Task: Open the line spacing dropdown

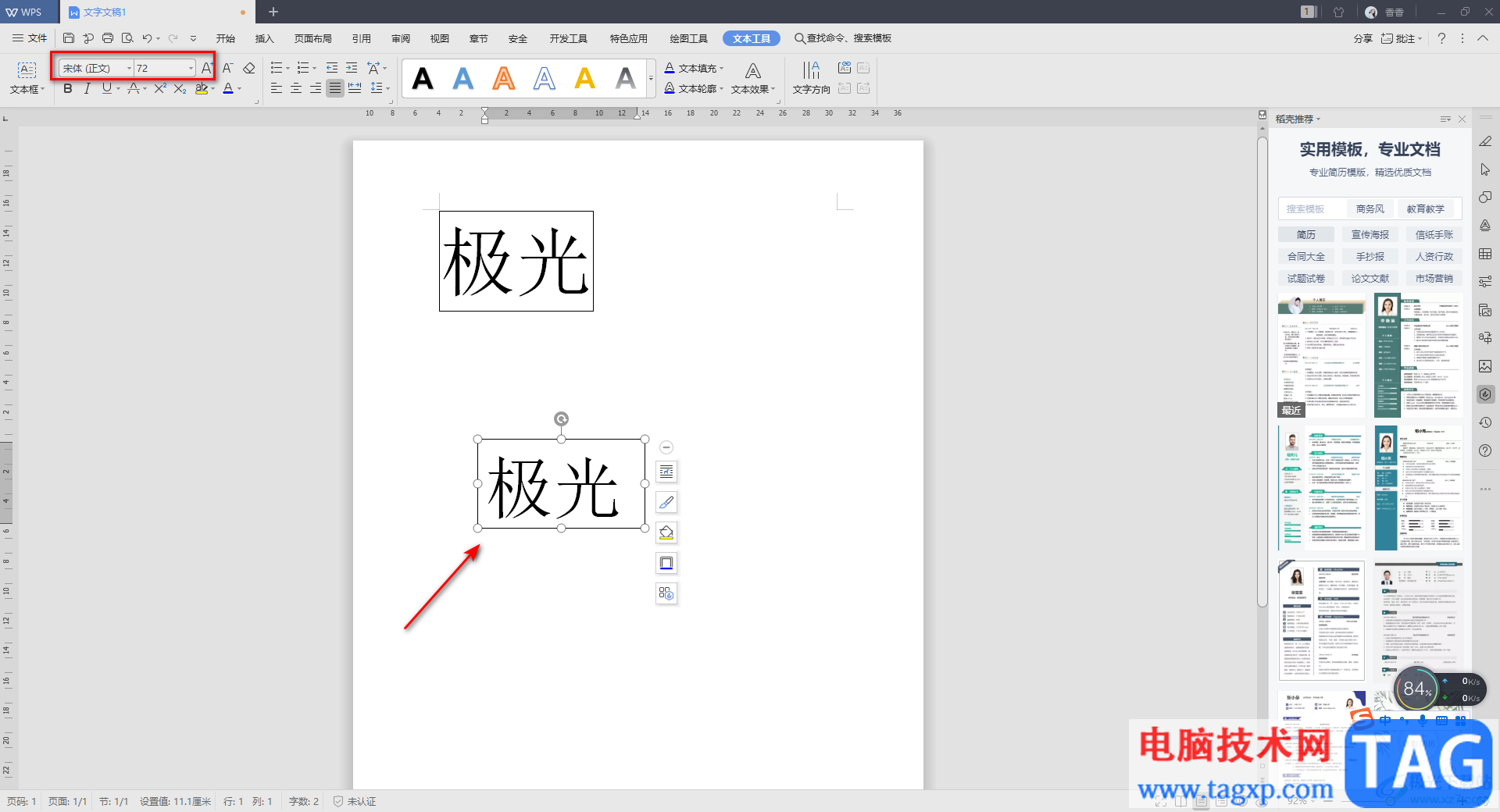Action: 387,88
